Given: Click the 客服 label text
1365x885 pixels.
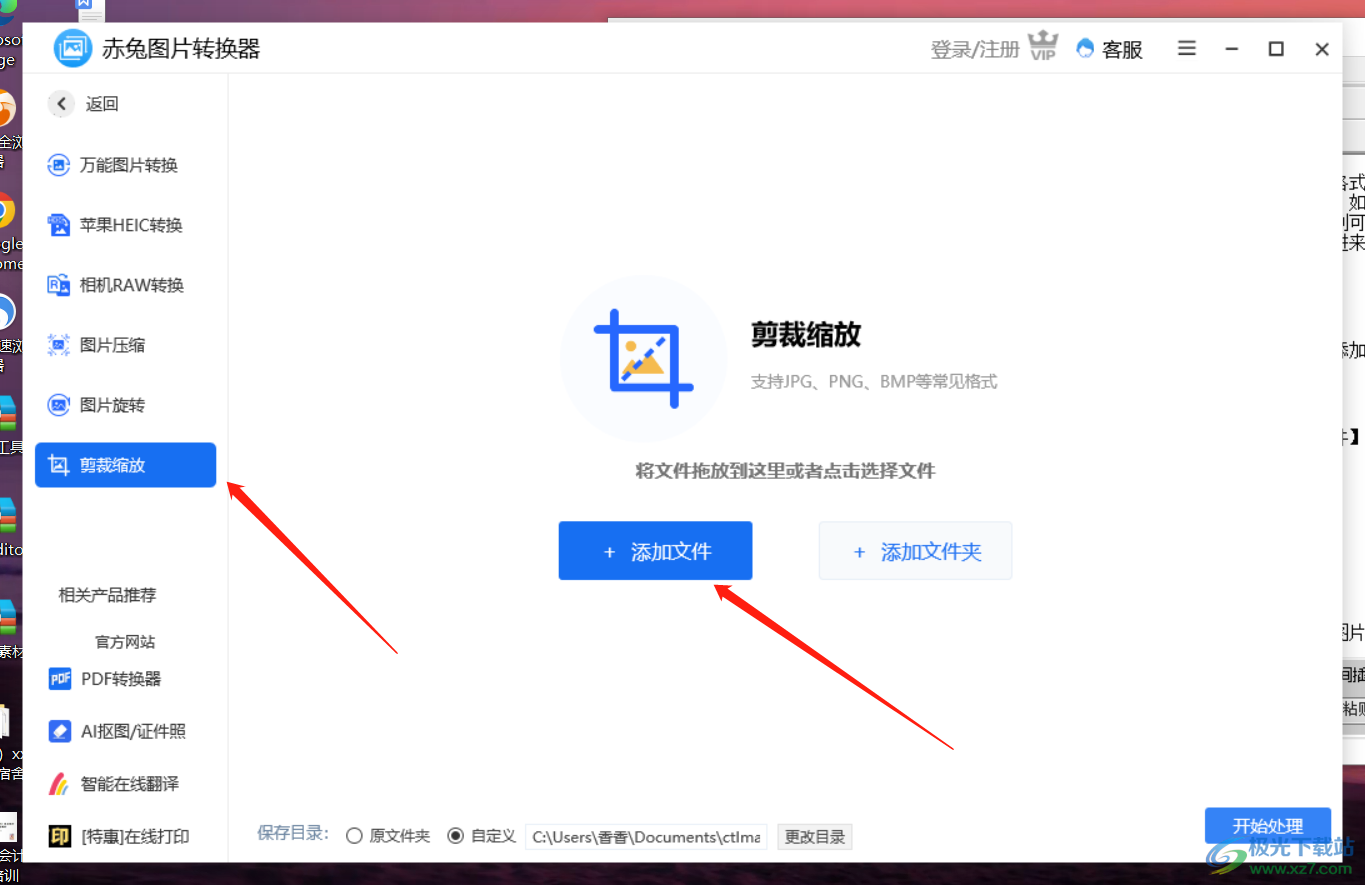Looking at the screenshot, I should tap(1122, 49).
